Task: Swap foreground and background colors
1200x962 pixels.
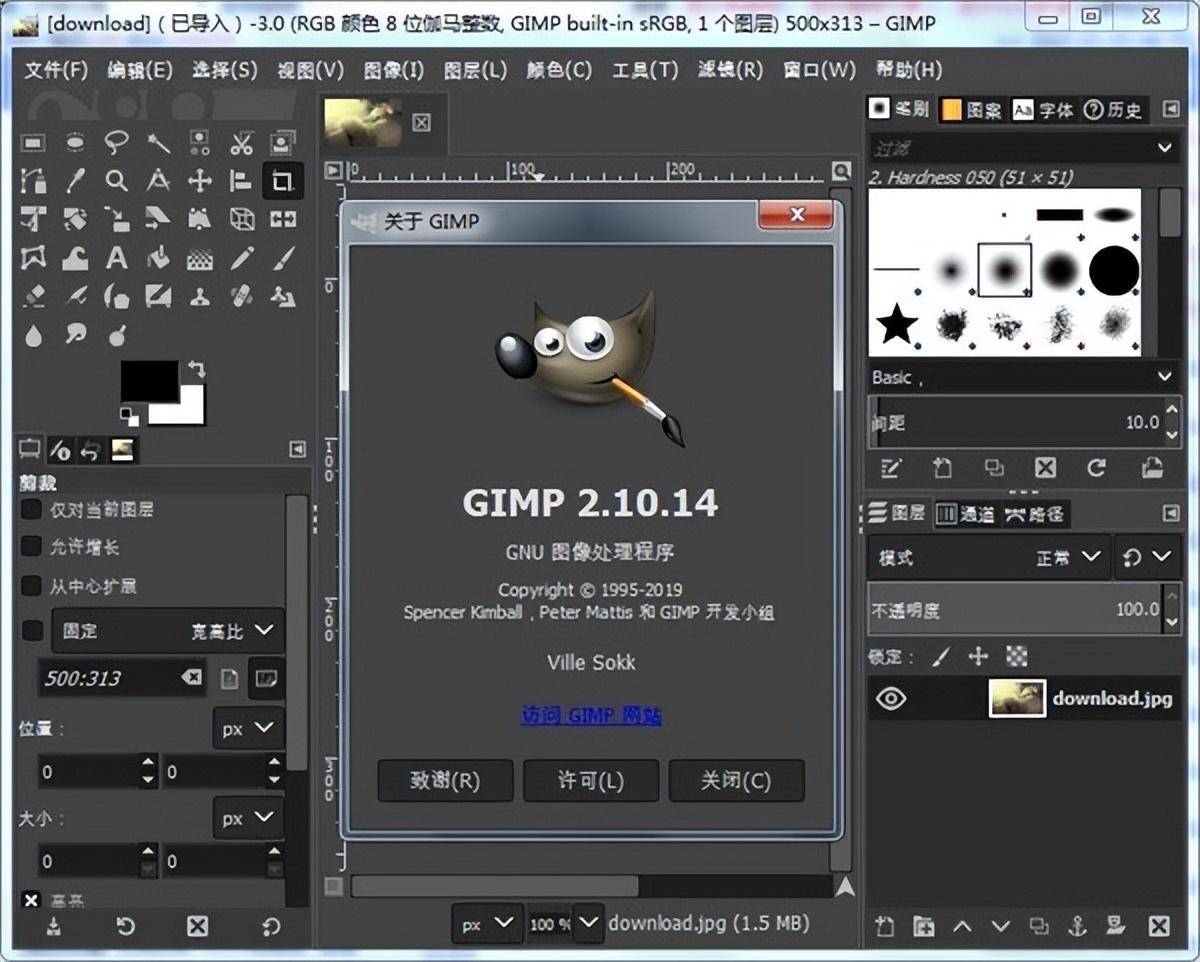Action: click(x=196, y=370)
